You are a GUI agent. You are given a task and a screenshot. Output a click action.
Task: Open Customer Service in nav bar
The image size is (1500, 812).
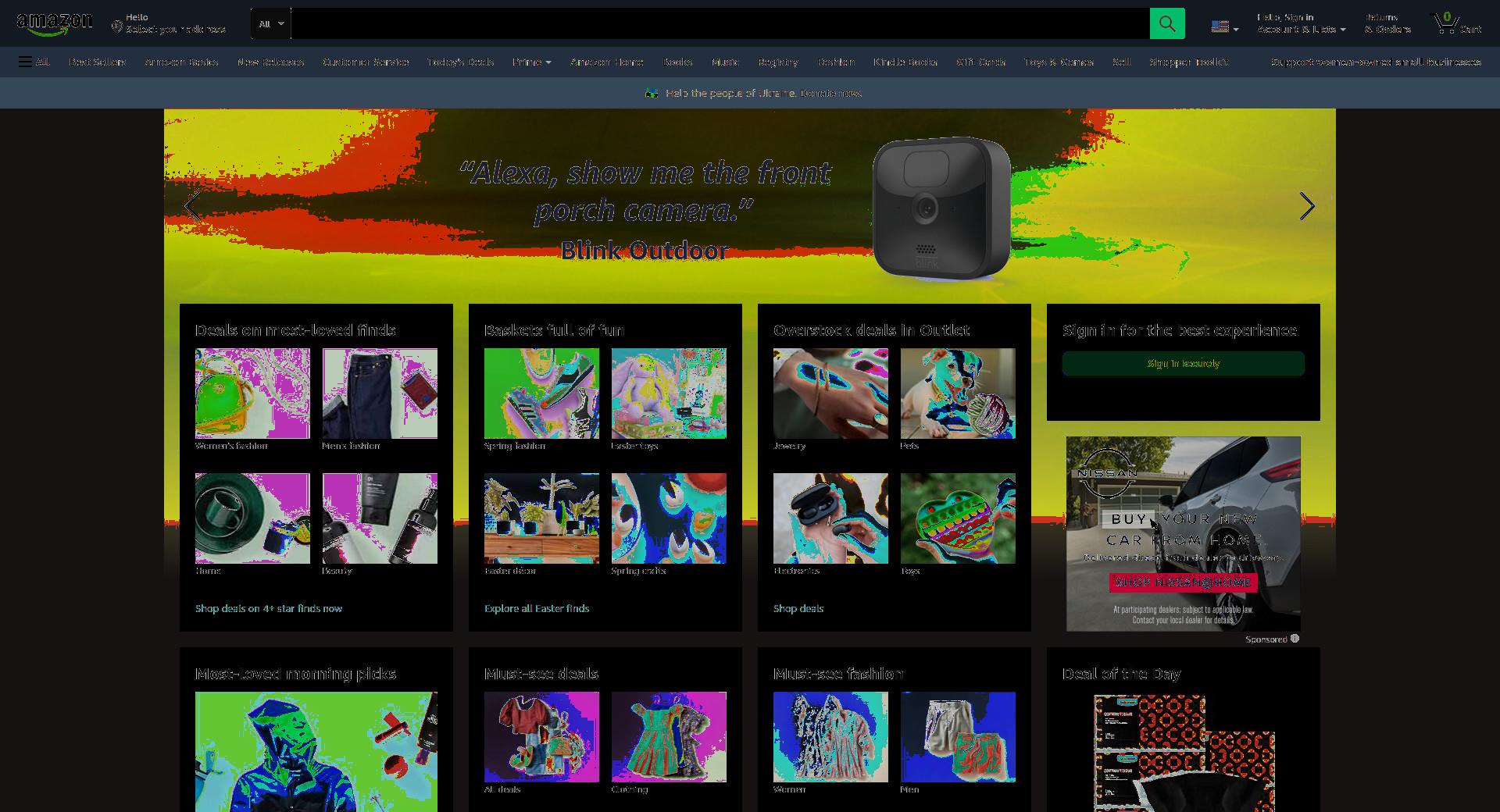366,62
